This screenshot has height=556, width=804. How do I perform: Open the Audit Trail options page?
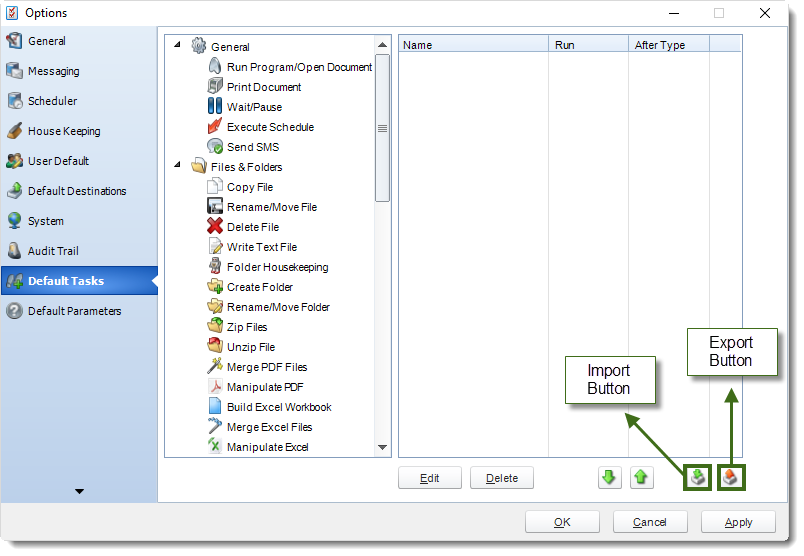[79, 251]
